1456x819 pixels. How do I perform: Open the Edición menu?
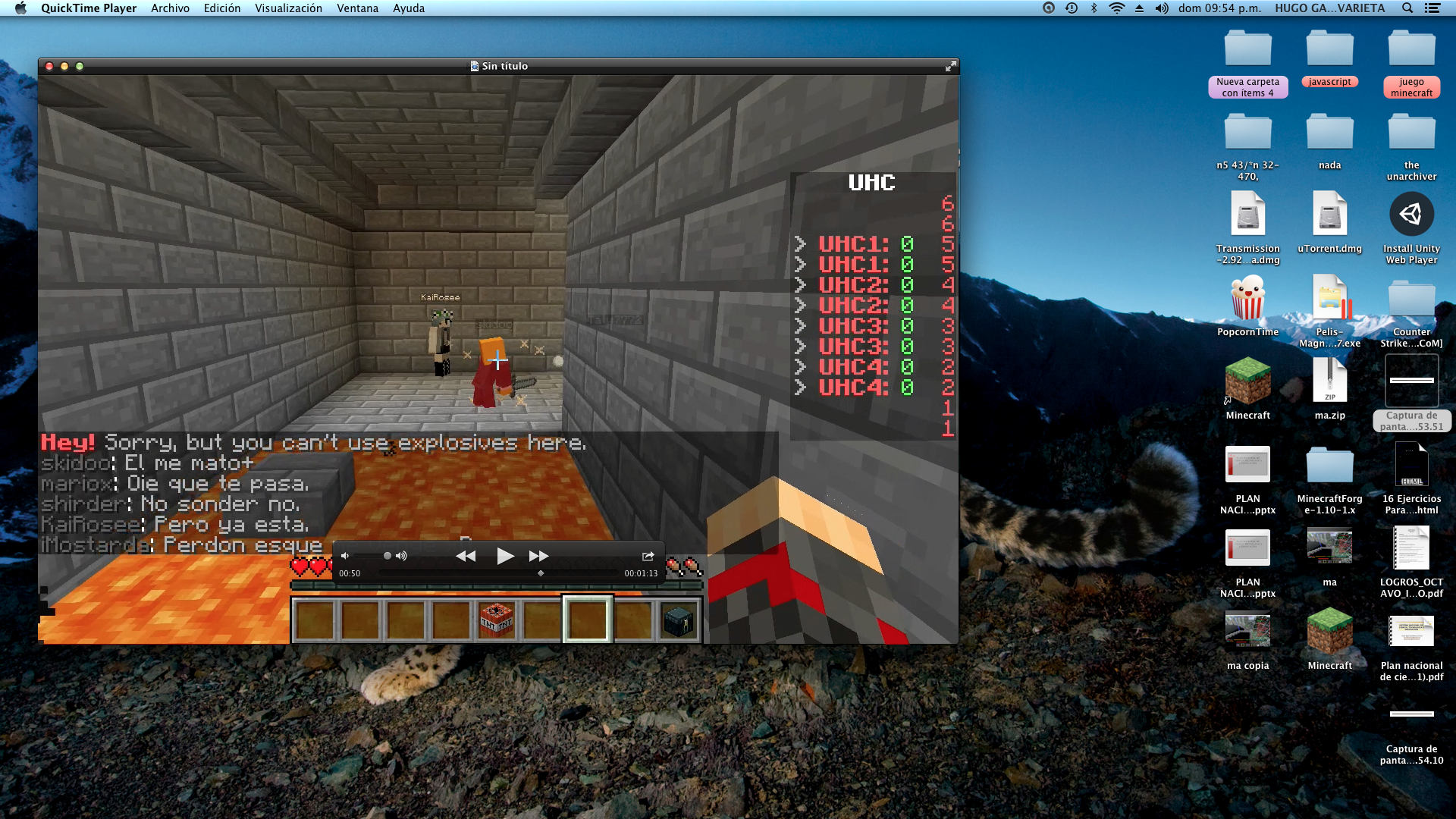point(222,8)
